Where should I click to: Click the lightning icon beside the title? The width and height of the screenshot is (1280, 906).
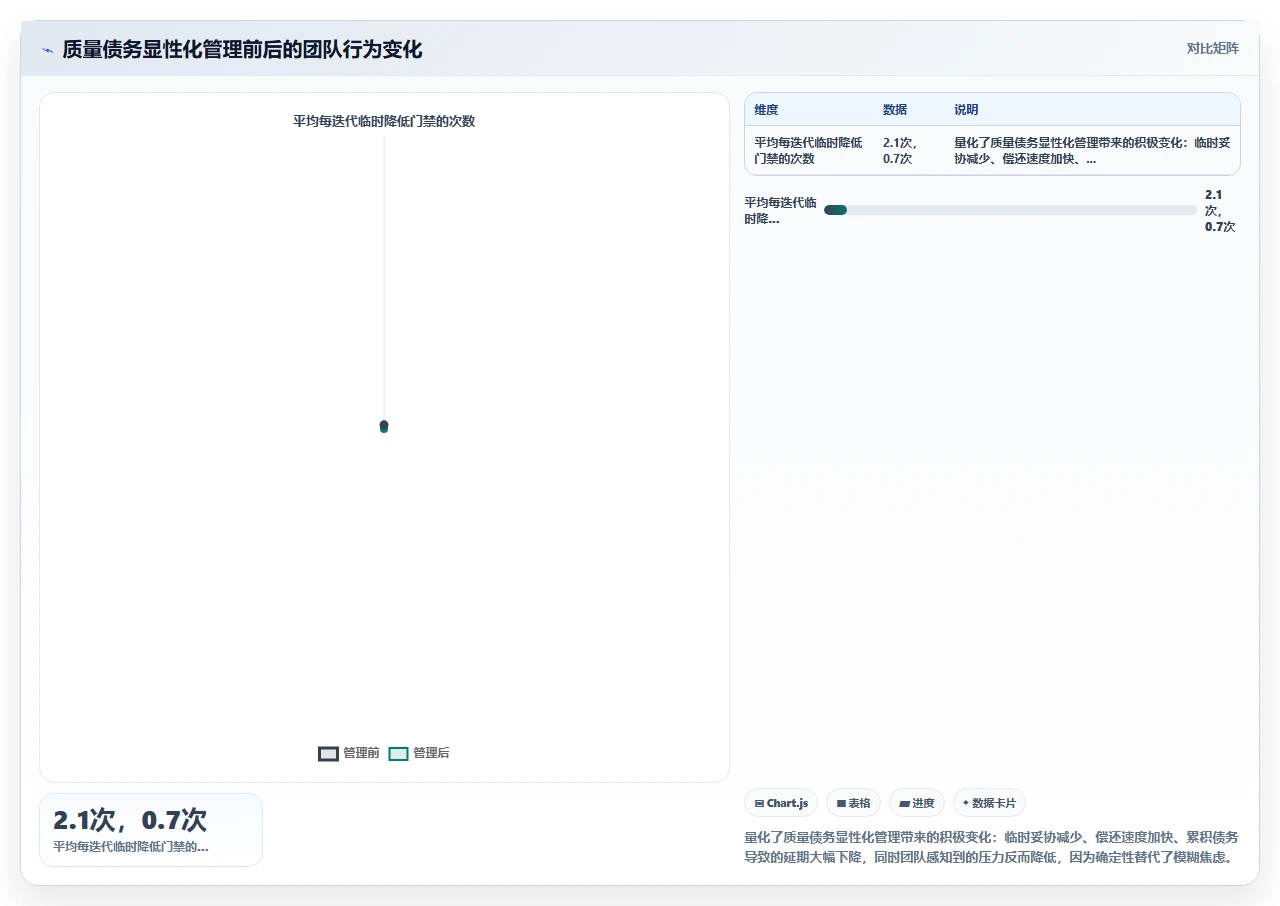coord(47,50)
